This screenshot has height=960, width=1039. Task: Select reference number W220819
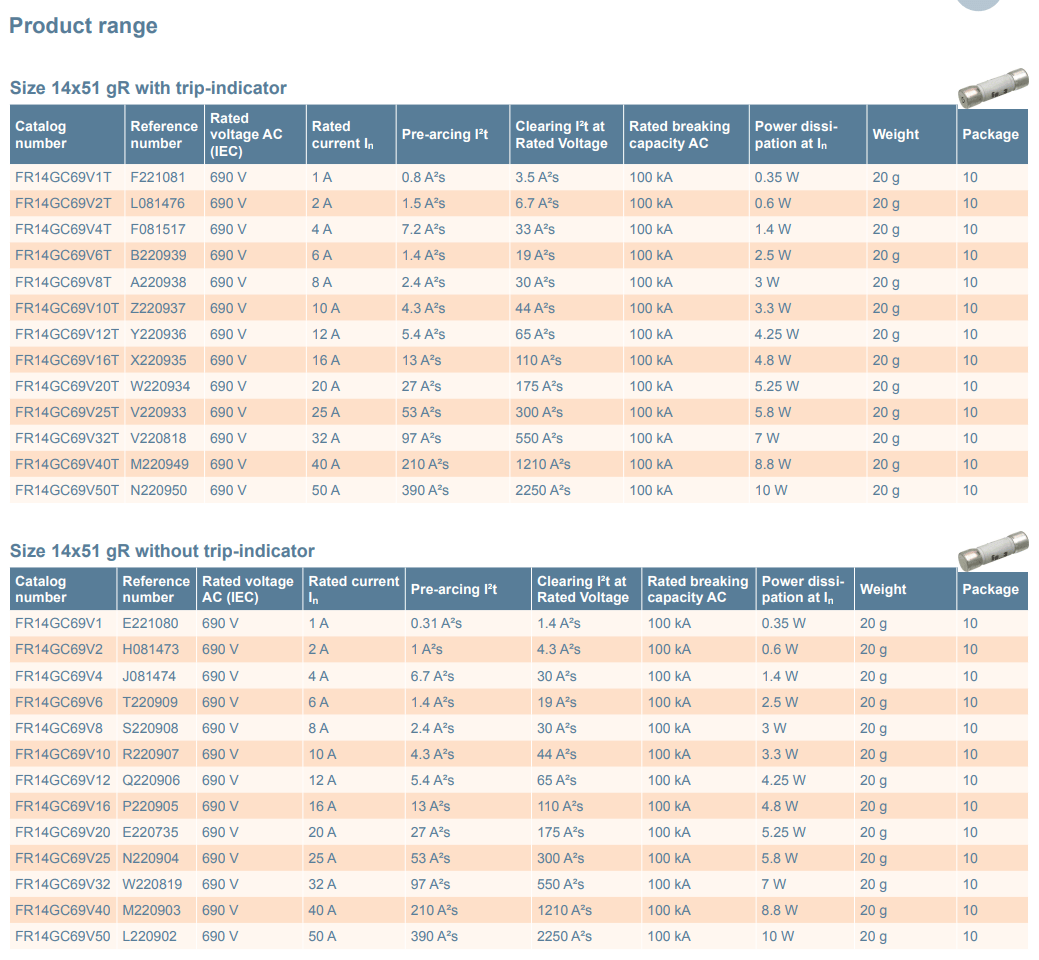coord(151,884)
